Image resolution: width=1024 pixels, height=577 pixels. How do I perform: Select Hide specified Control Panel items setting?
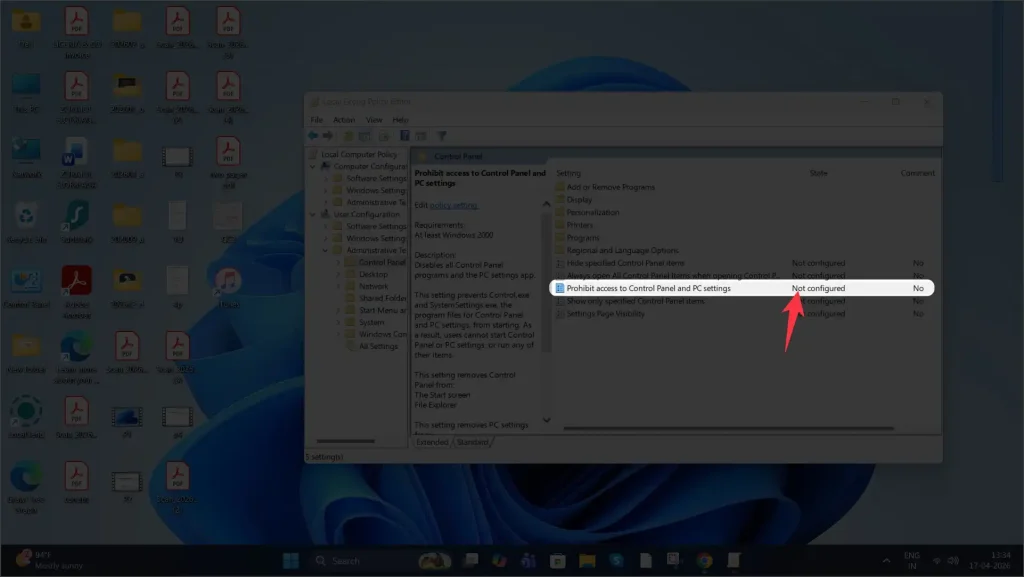pyautogui.click(x=625, y=263)
